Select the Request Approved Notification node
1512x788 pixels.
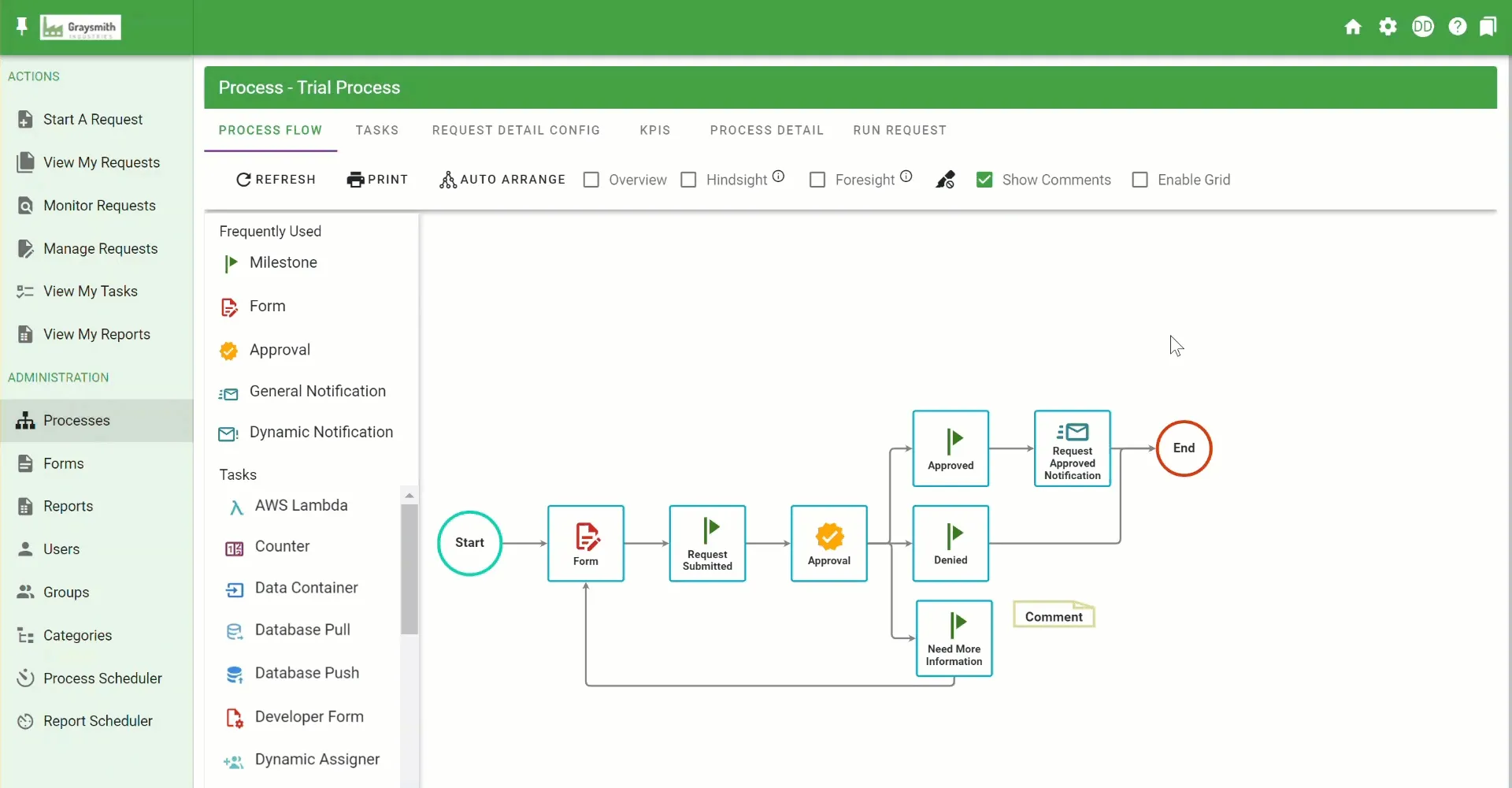(x=1072, y=448)
